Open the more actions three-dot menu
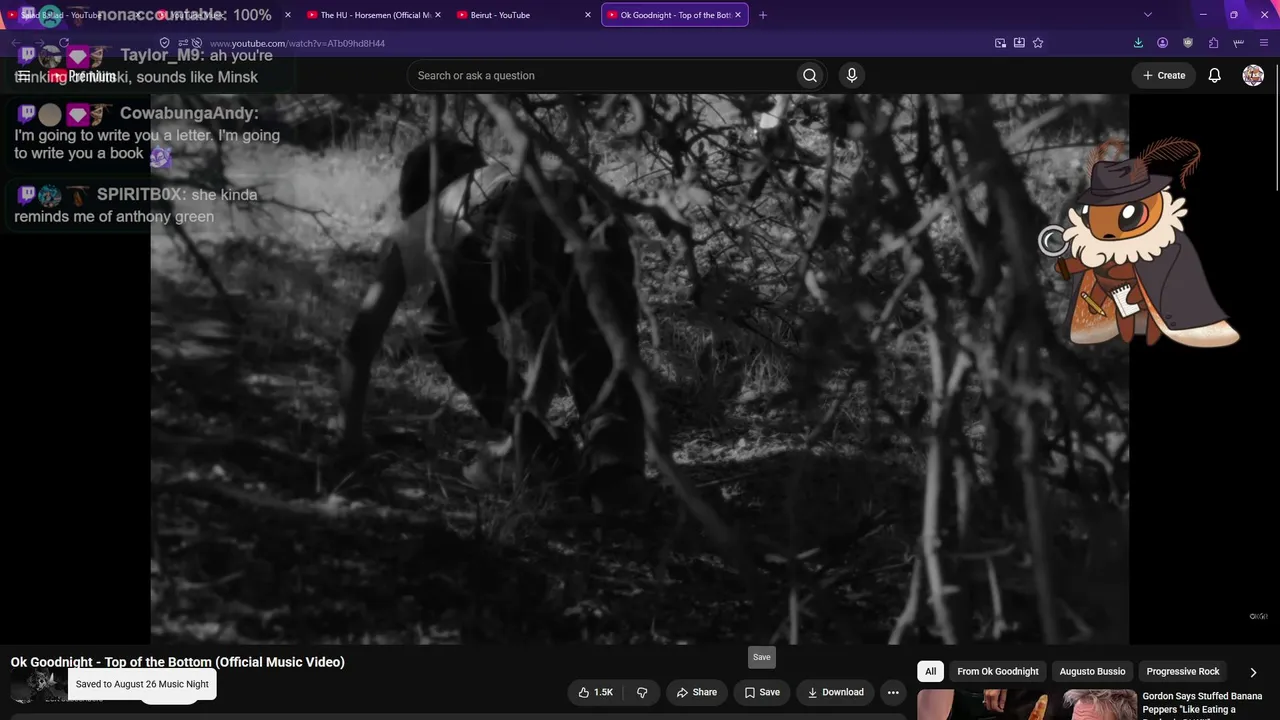This screenshot has width=1280, height=720. pos(893,692)
